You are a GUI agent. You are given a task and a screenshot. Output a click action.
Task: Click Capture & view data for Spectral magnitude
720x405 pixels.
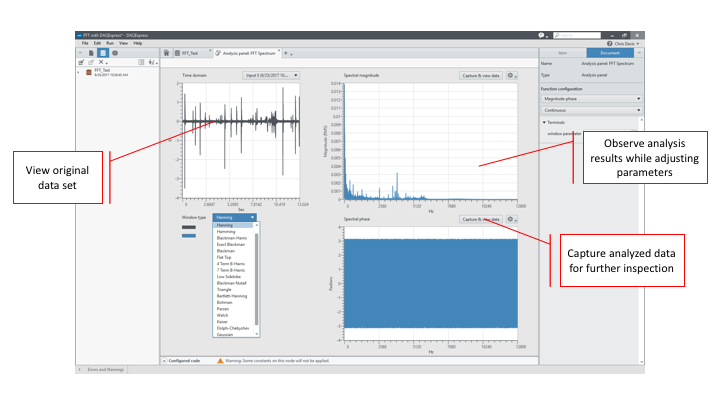point(480,75)
